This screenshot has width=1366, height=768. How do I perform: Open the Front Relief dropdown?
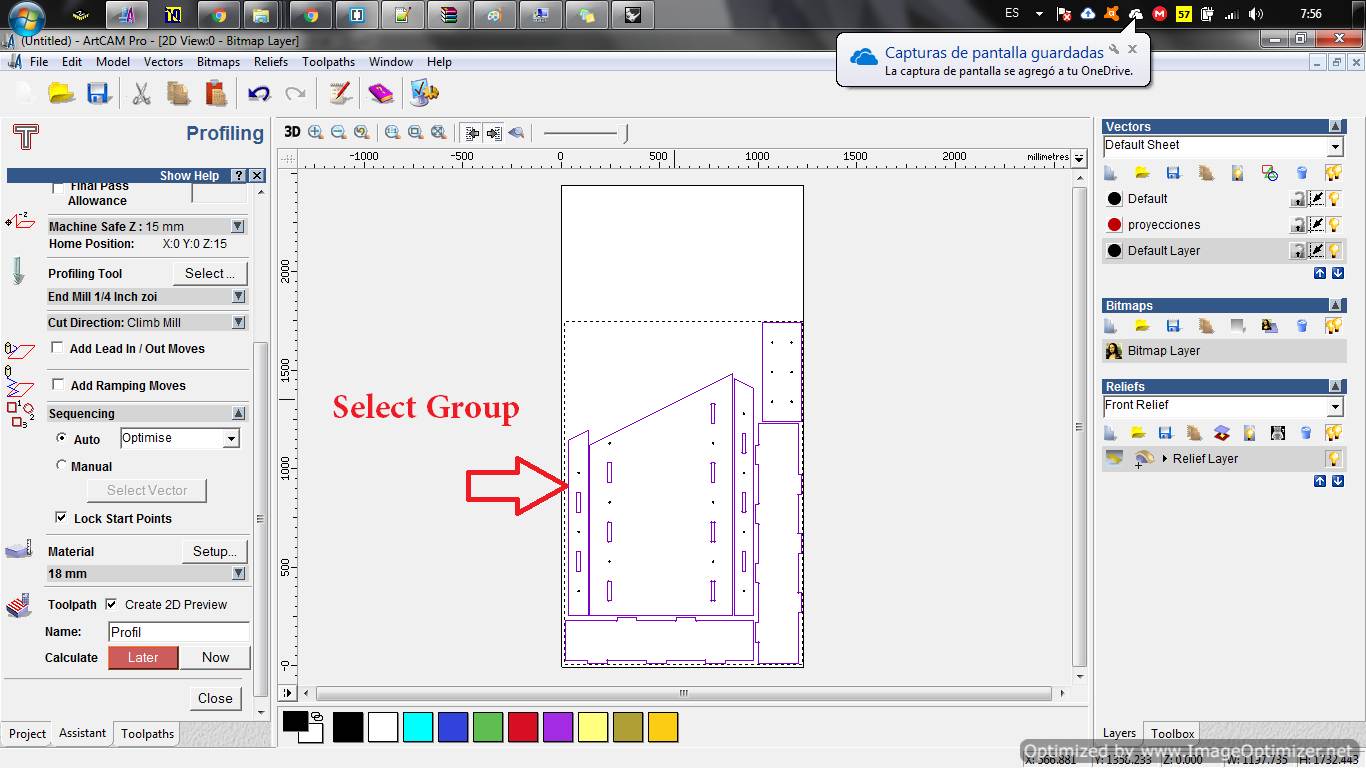1335,407
